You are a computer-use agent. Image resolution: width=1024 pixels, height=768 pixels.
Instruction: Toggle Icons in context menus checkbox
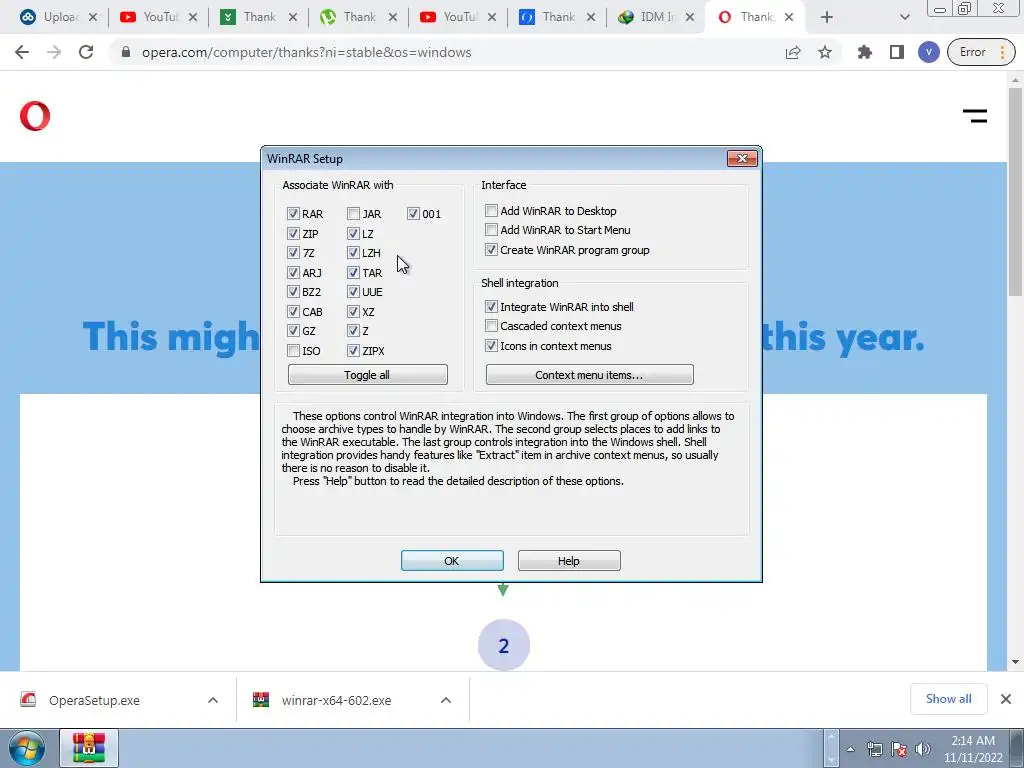[491, 345]
